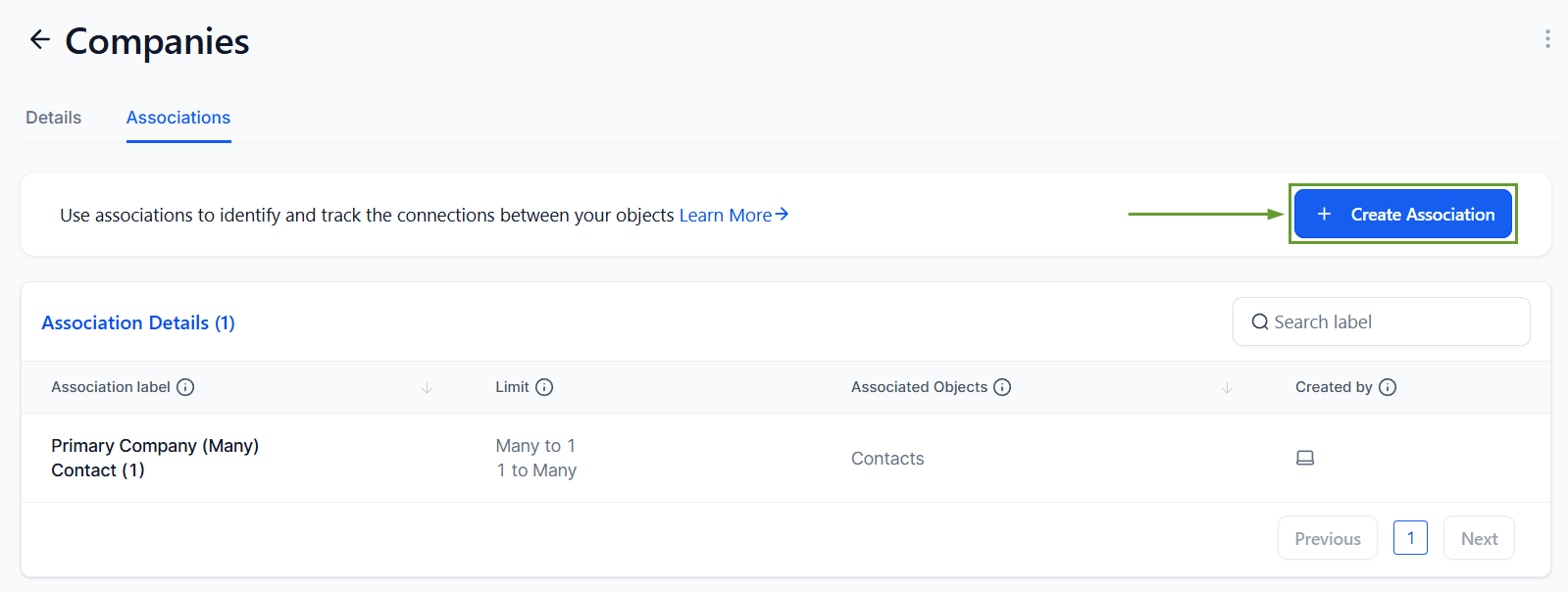Screen dimensions: 1568x592
Task: Click the info icon next to Created by
Action: [1388, 387]
